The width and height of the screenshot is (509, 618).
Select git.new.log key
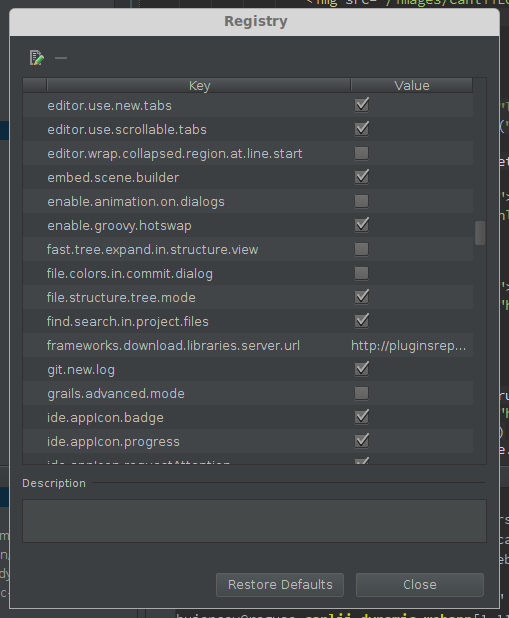pos(81,370)
